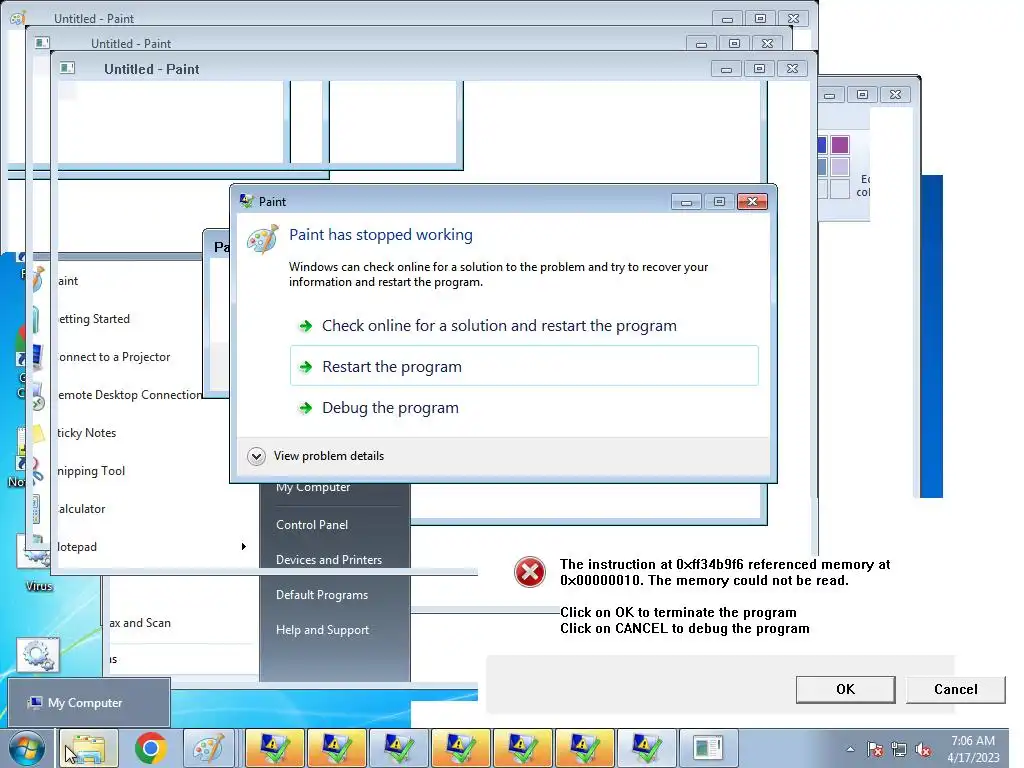1024x768 pixels.
Task: Pick the light lavender color swatch
Action: [x=840, y=167]
